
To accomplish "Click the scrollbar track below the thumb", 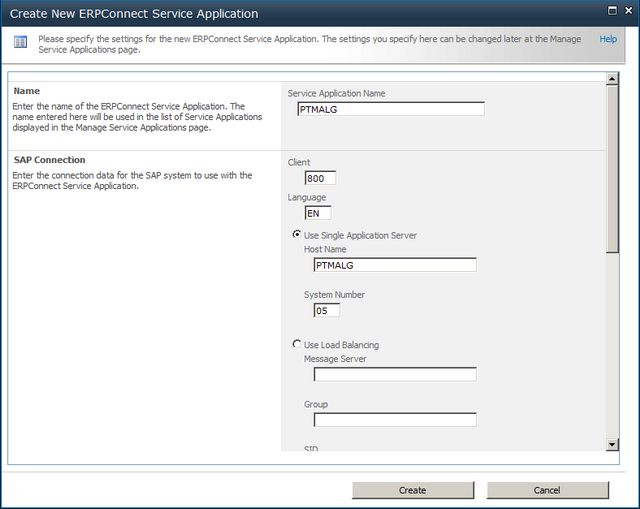I will [x=612, y=345].
